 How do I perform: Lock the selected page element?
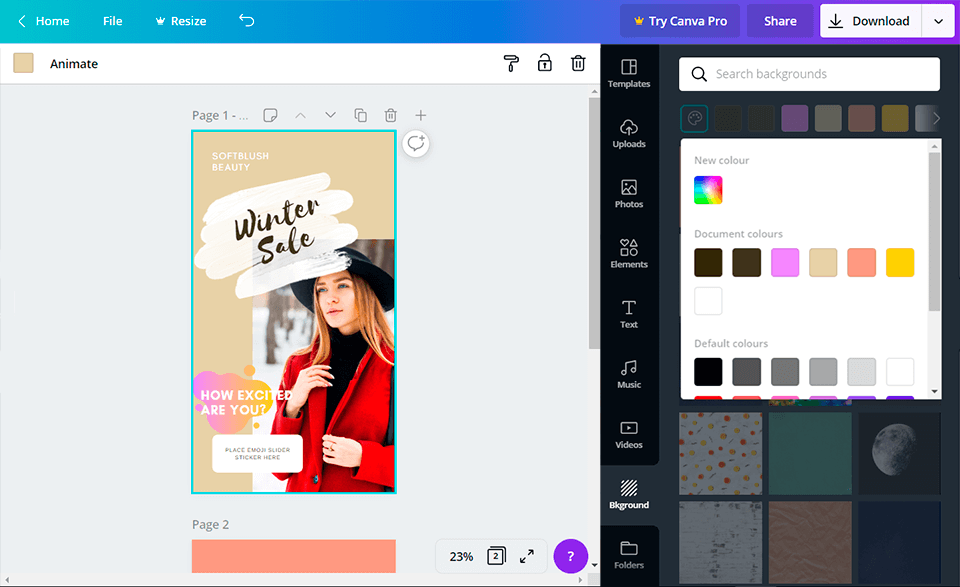click(544, 63)
